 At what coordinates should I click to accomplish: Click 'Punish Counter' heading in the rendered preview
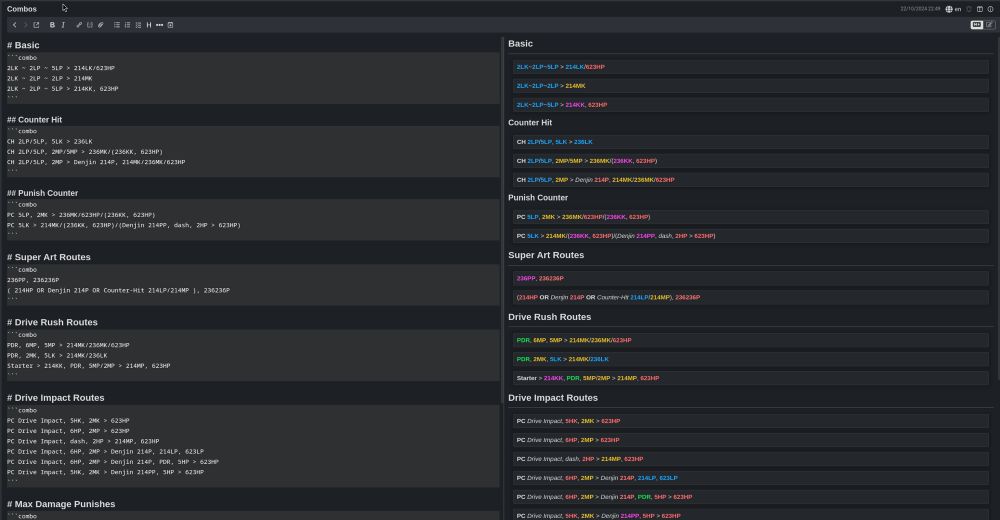(538, 198)
